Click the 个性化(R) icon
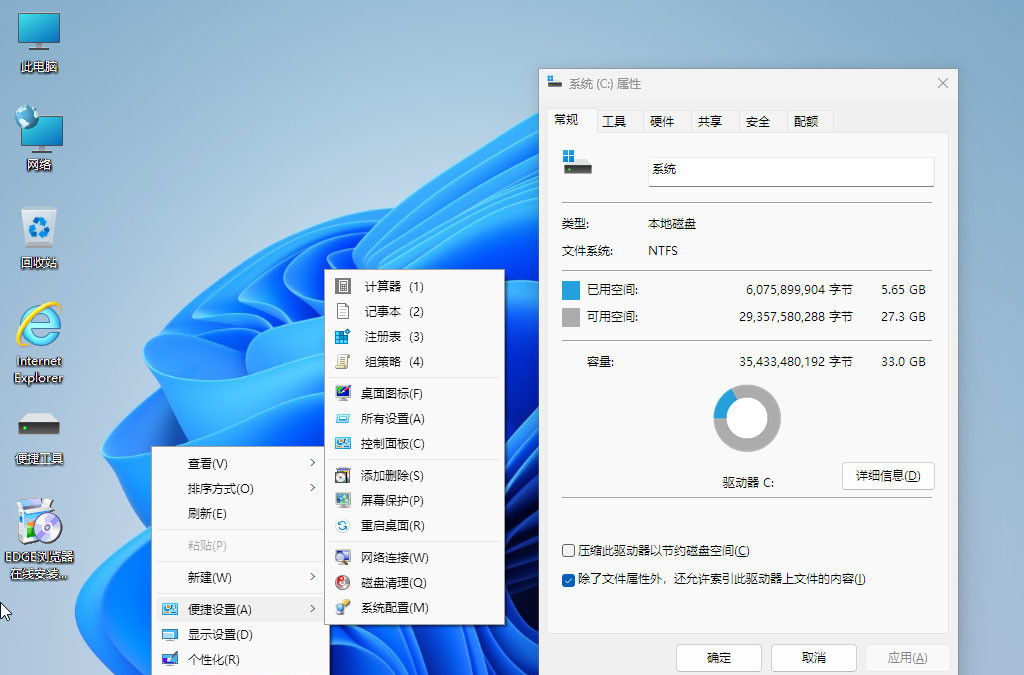The width and height of the screenshot is (1024, 675). (x=170, y=659)
